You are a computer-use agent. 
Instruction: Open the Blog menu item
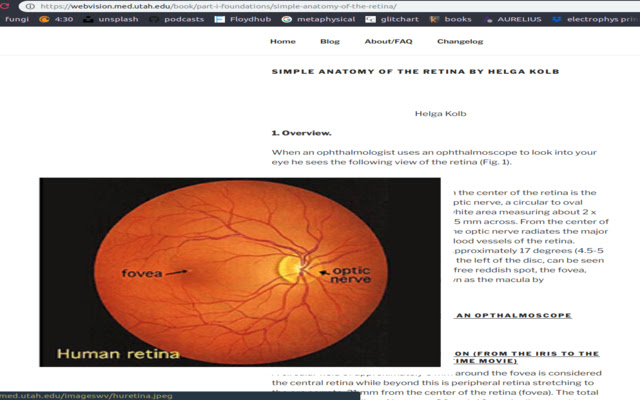tap(330, 41)
